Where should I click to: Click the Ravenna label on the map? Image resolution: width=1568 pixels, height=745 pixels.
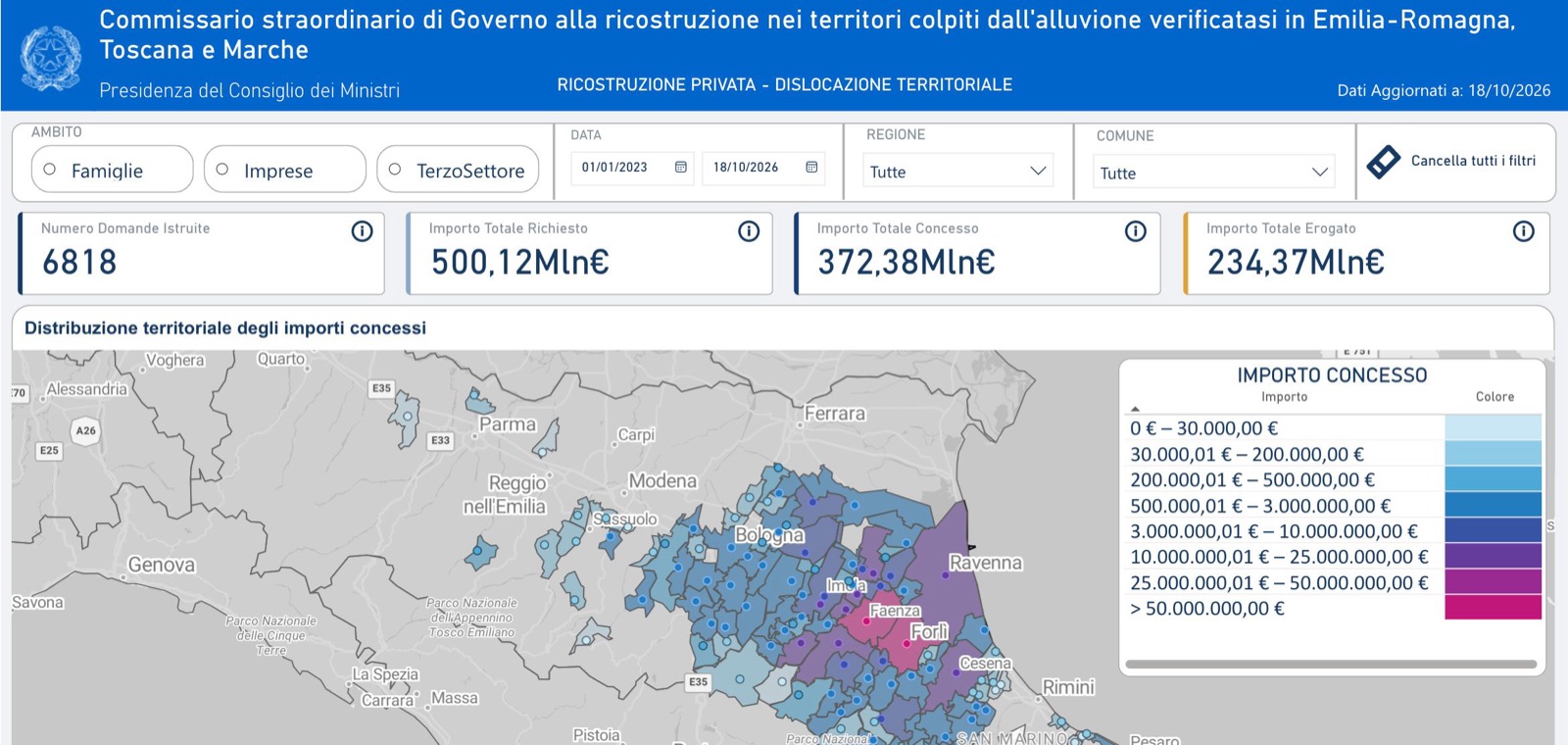pos(985,563)
